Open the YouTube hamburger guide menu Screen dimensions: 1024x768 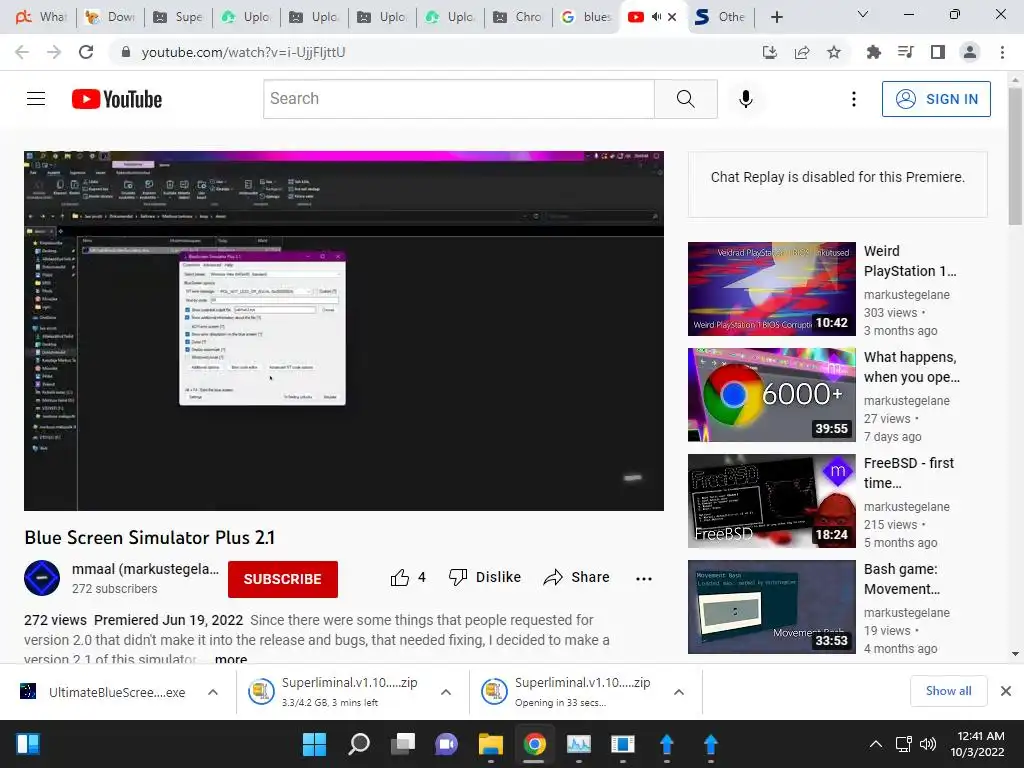[x=36, y=99]
